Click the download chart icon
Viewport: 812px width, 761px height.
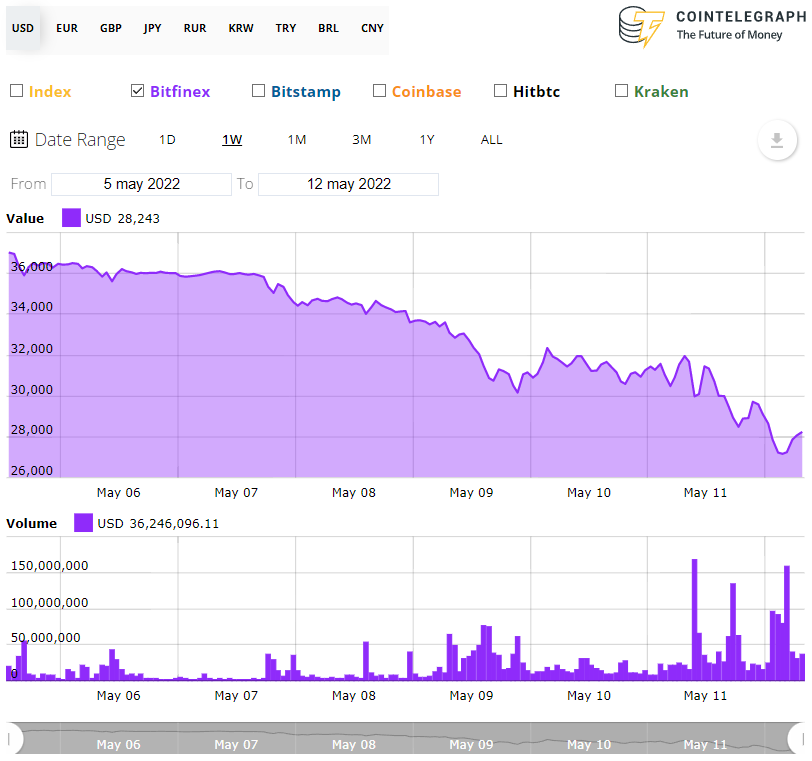tap(777, 140)
